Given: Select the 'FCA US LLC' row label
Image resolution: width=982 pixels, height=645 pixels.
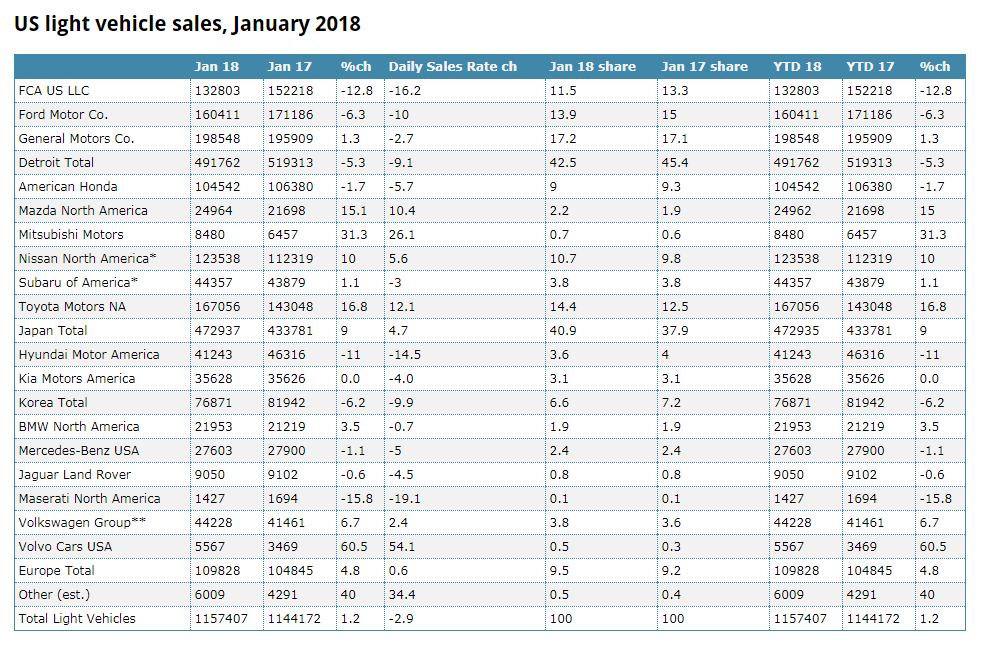Looking at the screenshot, I should (x=55, y=90).
